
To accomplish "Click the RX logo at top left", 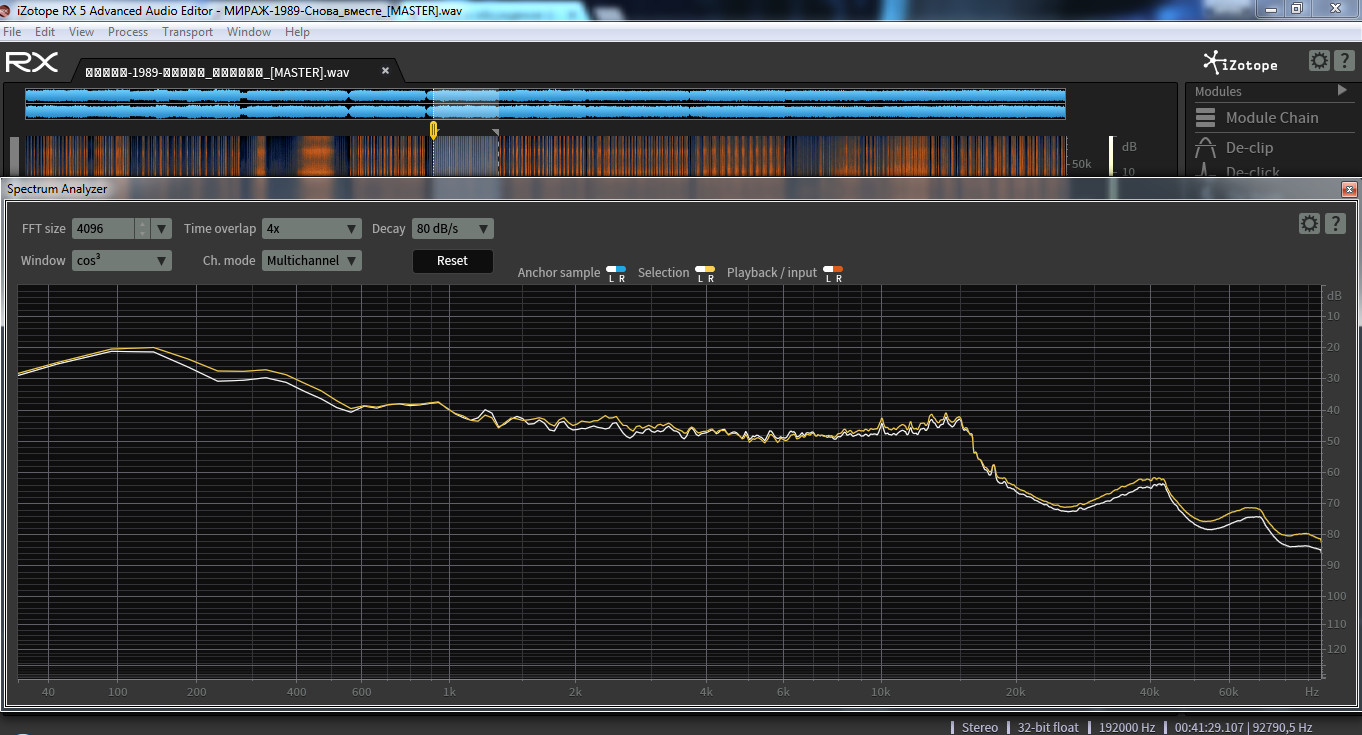I will 32,63.
